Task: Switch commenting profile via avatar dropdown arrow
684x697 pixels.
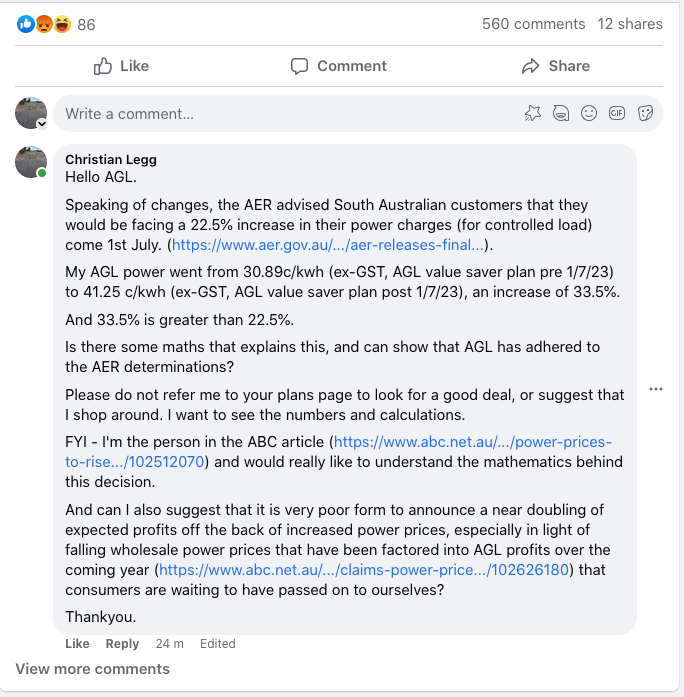Action: pyautogui.click(x=42, y=123)
